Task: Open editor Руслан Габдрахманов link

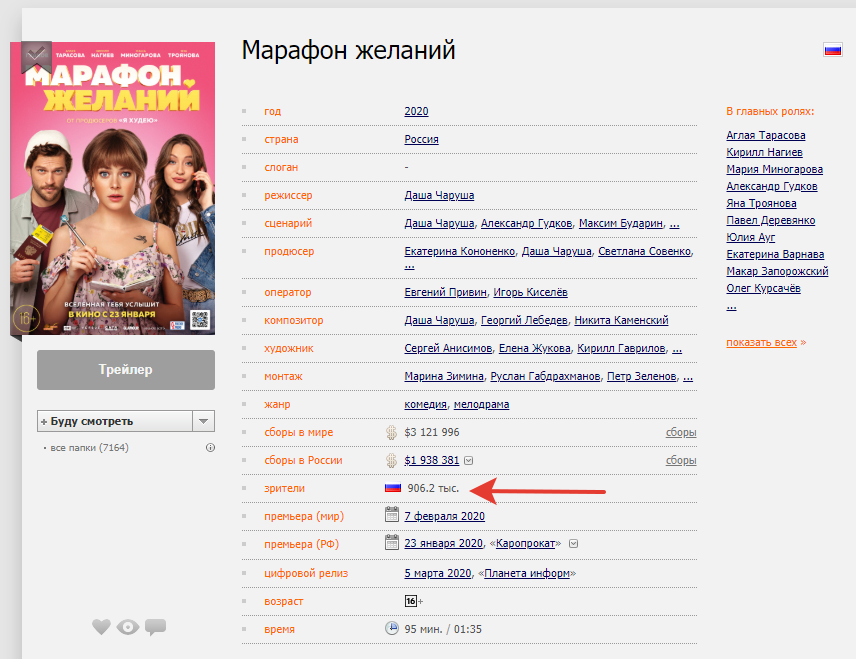Action: click(x=545, y=376)
